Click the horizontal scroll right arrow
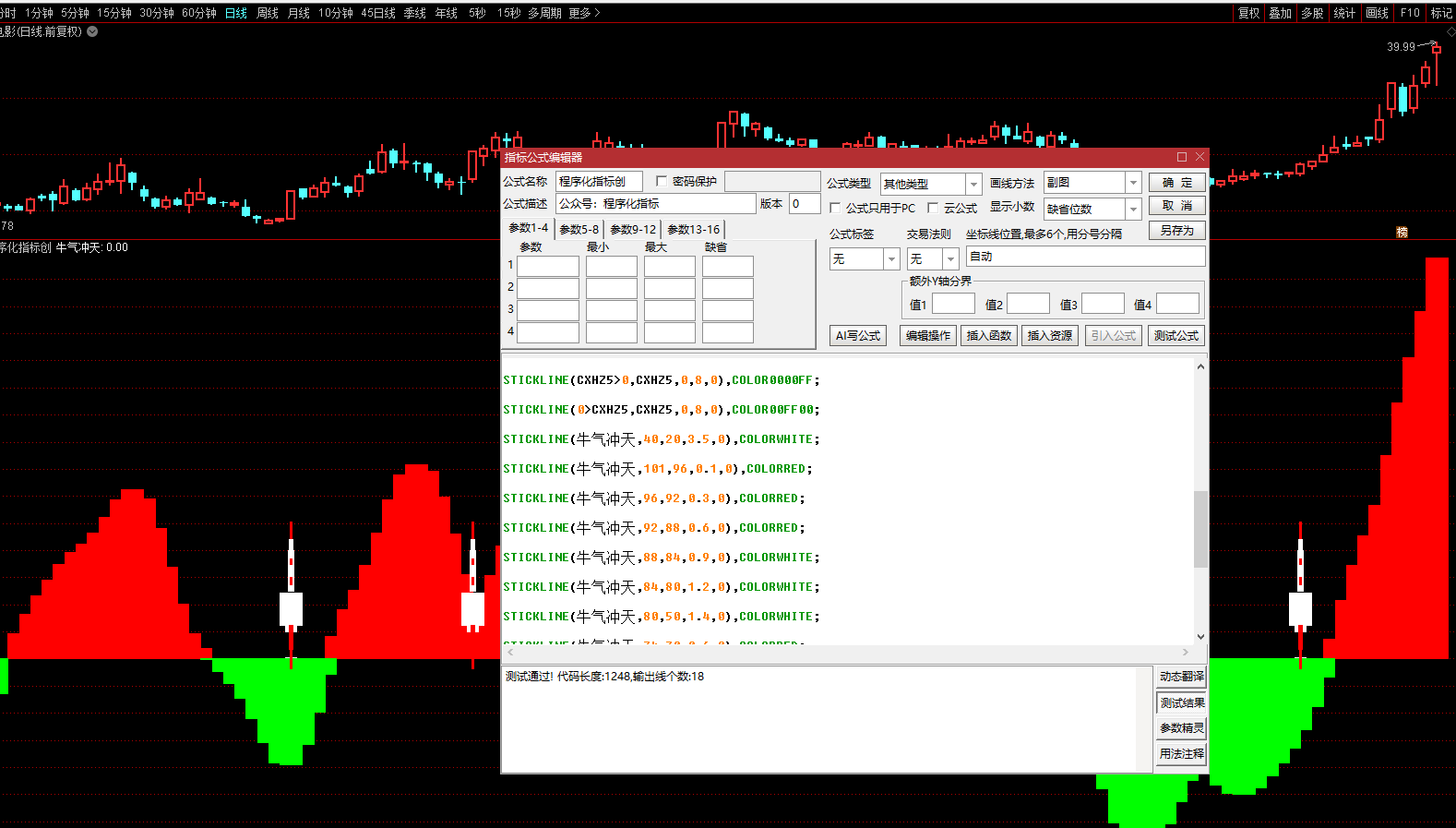 (x=1186, y=652)
